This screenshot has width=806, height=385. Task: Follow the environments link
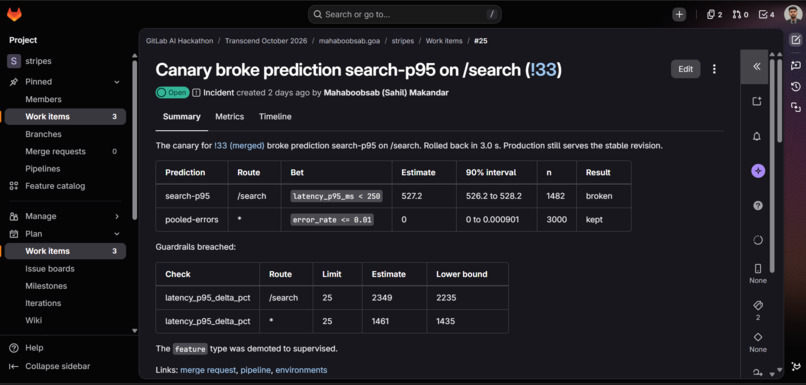point(301,370)
